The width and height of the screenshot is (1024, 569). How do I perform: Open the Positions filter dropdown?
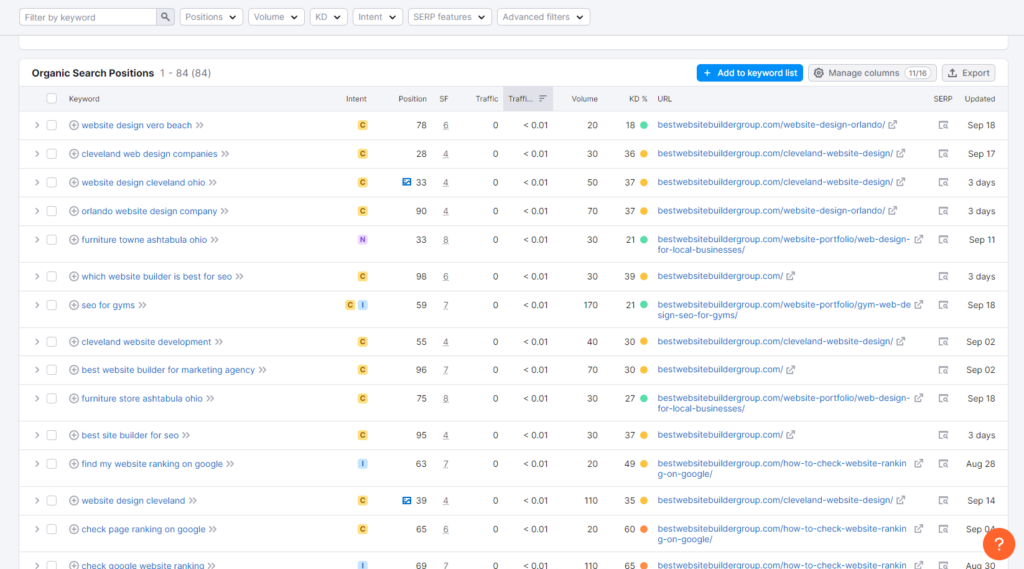pos(211,17)
